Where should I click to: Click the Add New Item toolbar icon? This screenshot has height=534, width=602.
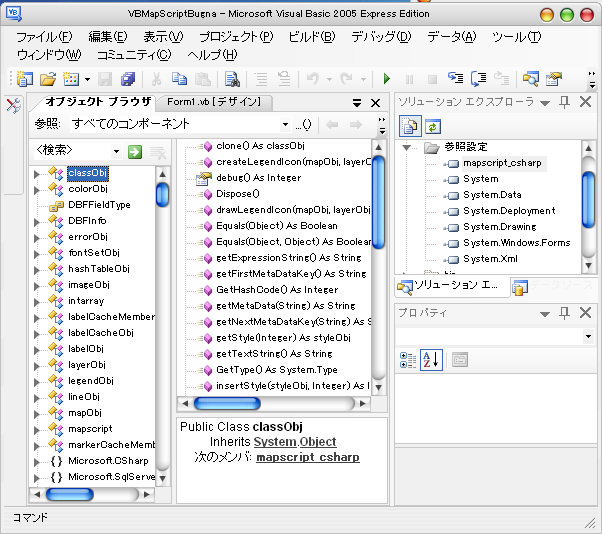(x=71, y=79)
